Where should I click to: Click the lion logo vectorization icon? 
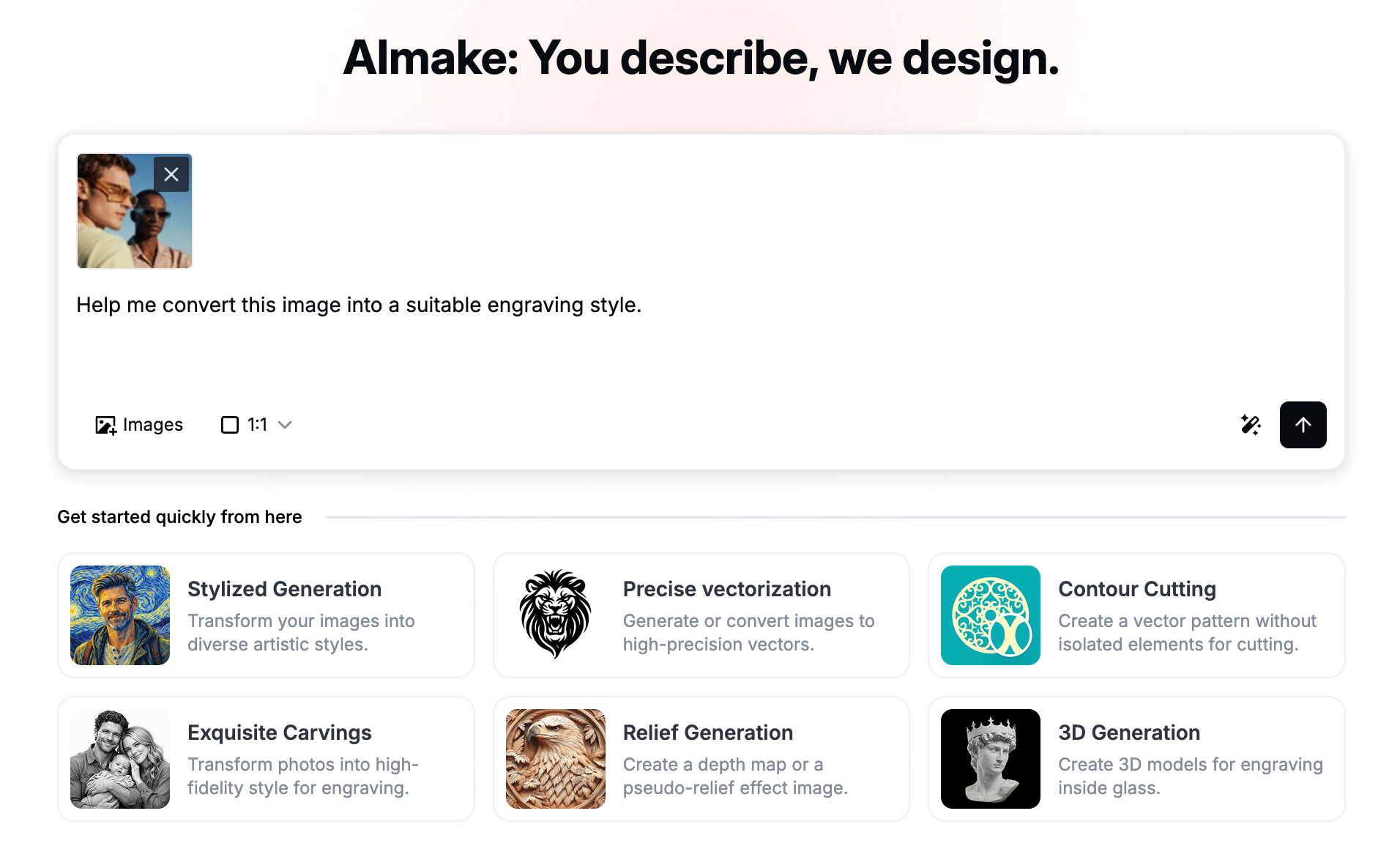[555, 615]
